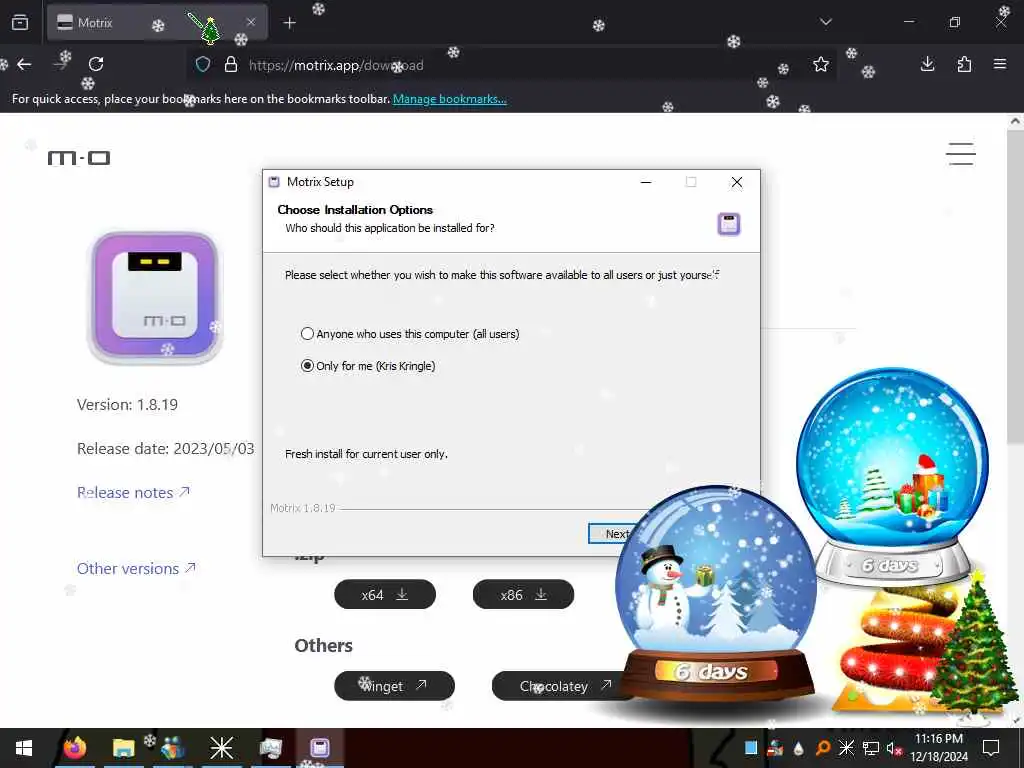
Task: Open Firefox downloads panel
Action: click(x=927, y=64)
